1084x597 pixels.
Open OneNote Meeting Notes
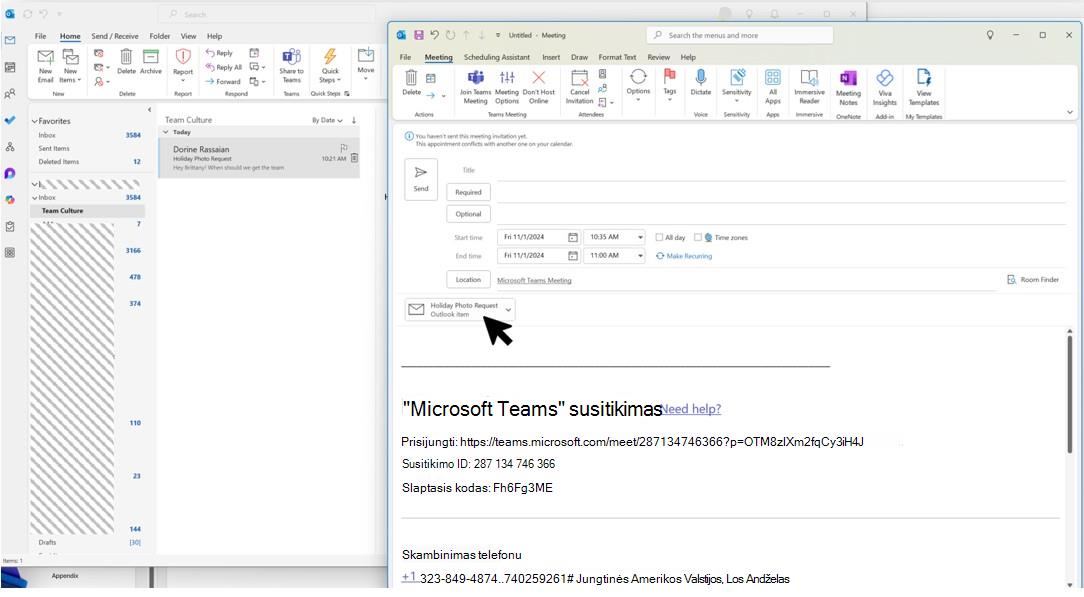click(x=848, y=88)
